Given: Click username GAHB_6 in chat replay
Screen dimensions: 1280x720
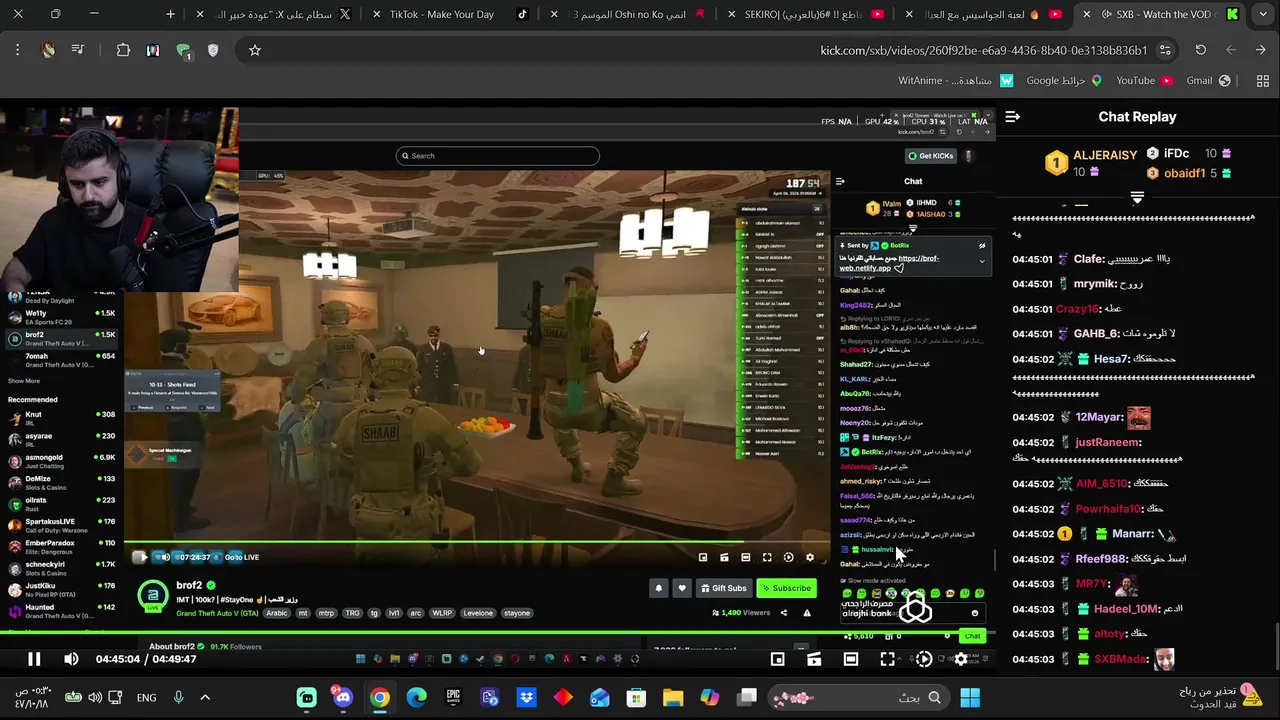Looking at the screenshot, I should click(x=1096, y=334).
